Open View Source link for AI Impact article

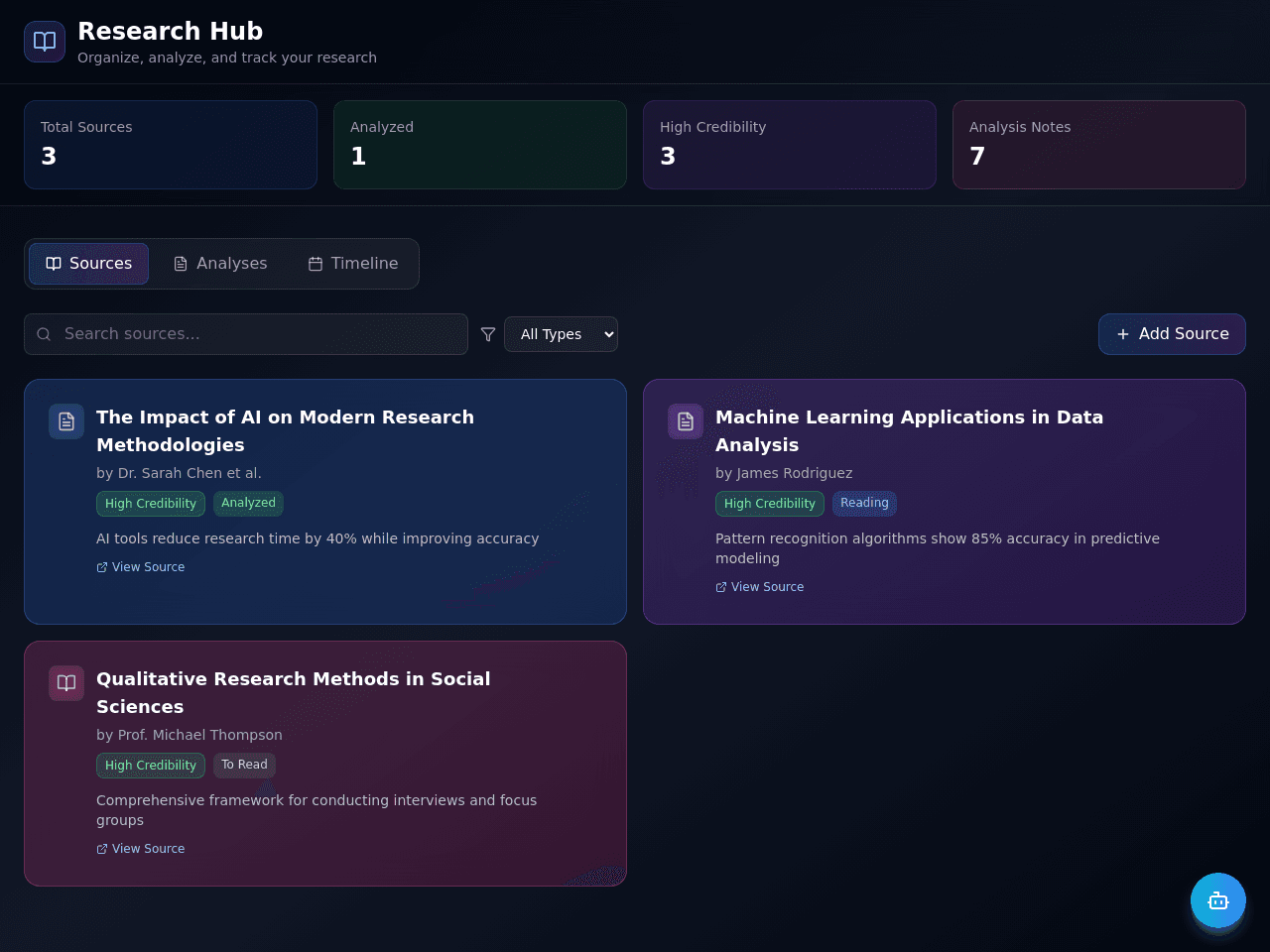141,567
